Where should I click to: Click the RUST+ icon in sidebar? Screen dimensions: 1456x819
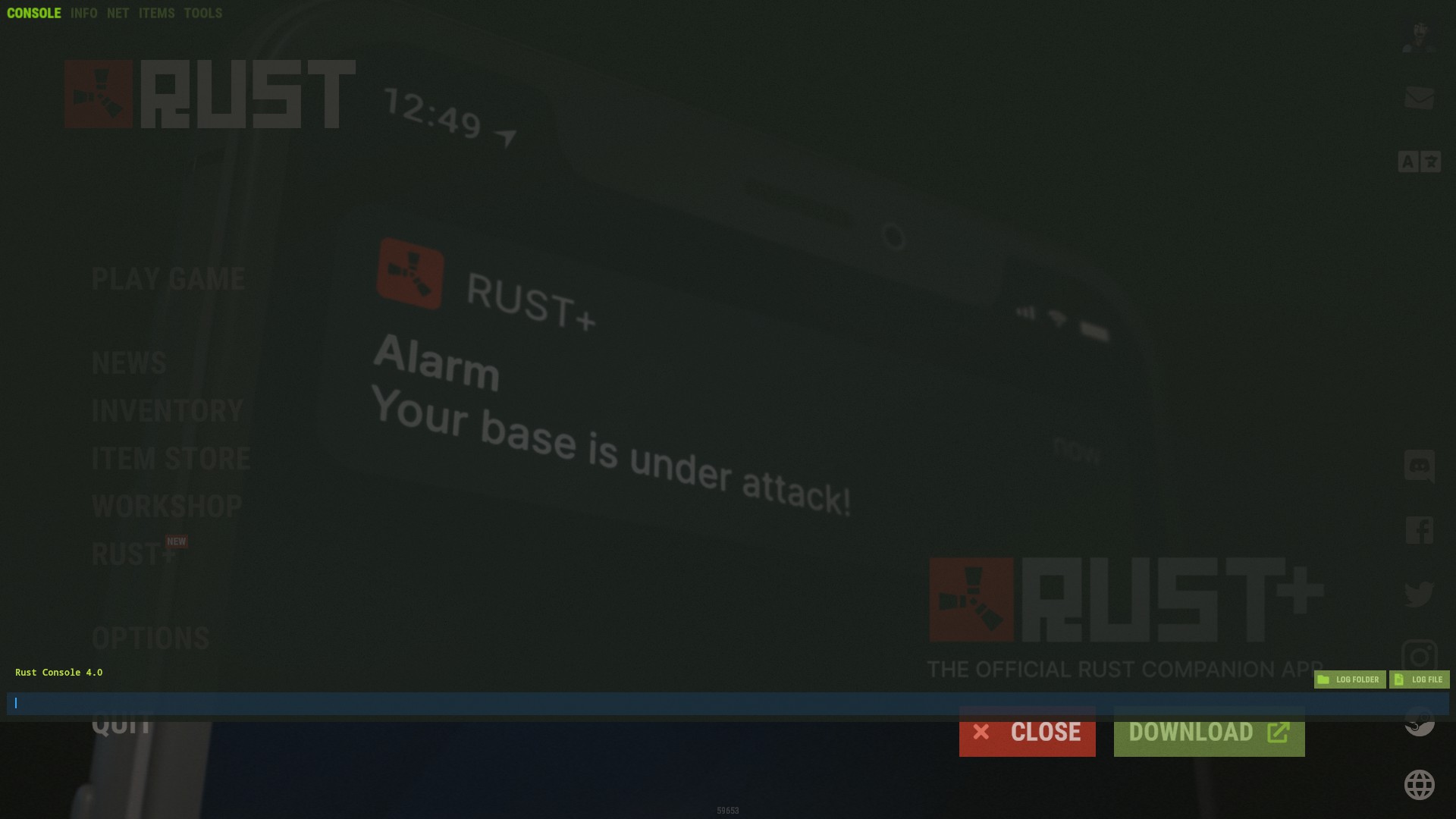pos(135,553)
